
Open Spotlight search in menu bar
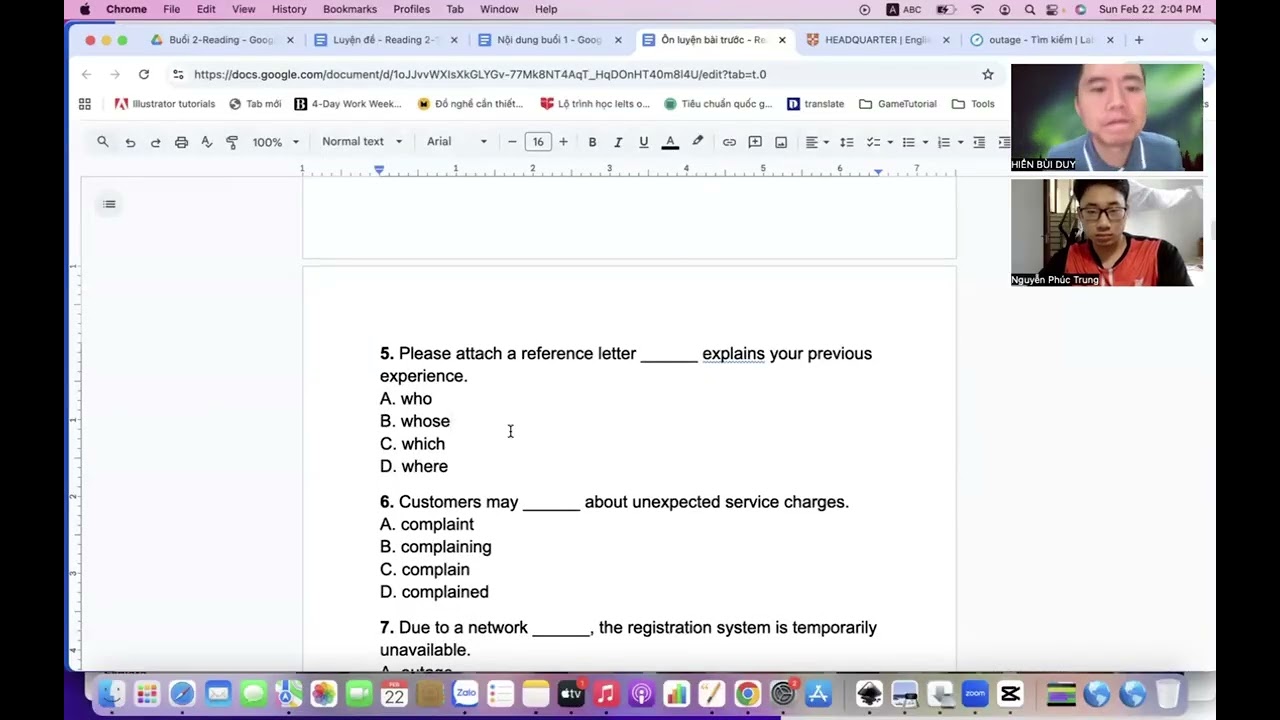pos(1030,9)
